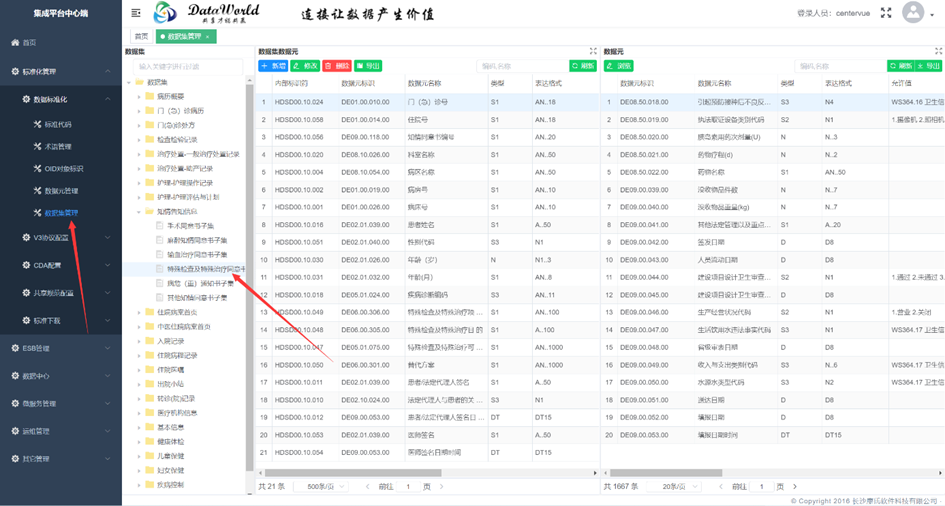Export data from the 数据元 panel
This screenshot has height=506, width=945.
pyautogui.click(x=929, y=66)
